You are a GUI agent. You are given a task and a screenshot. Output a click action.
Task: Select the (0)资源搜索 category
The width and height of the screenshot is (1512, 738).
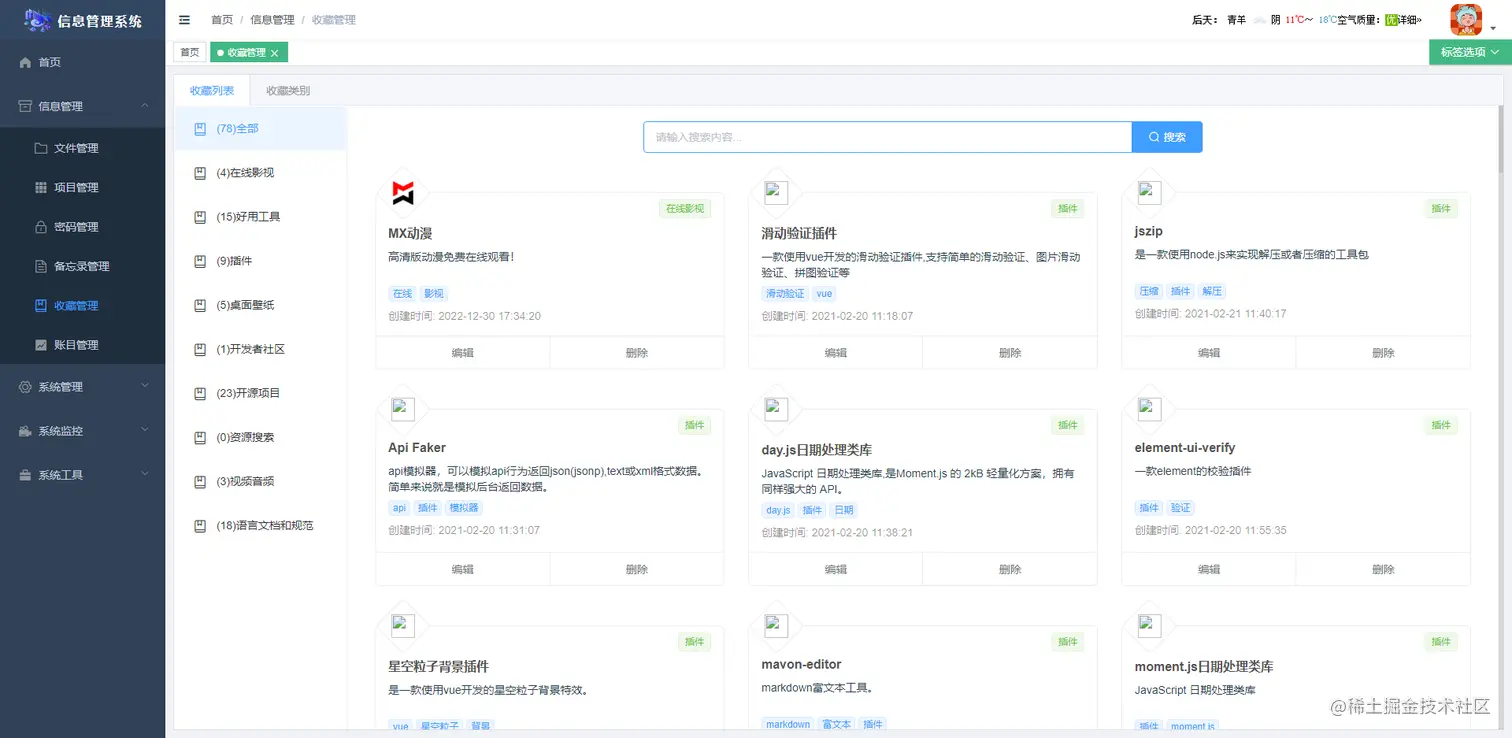pyautogui.click(x=260, y=437)
